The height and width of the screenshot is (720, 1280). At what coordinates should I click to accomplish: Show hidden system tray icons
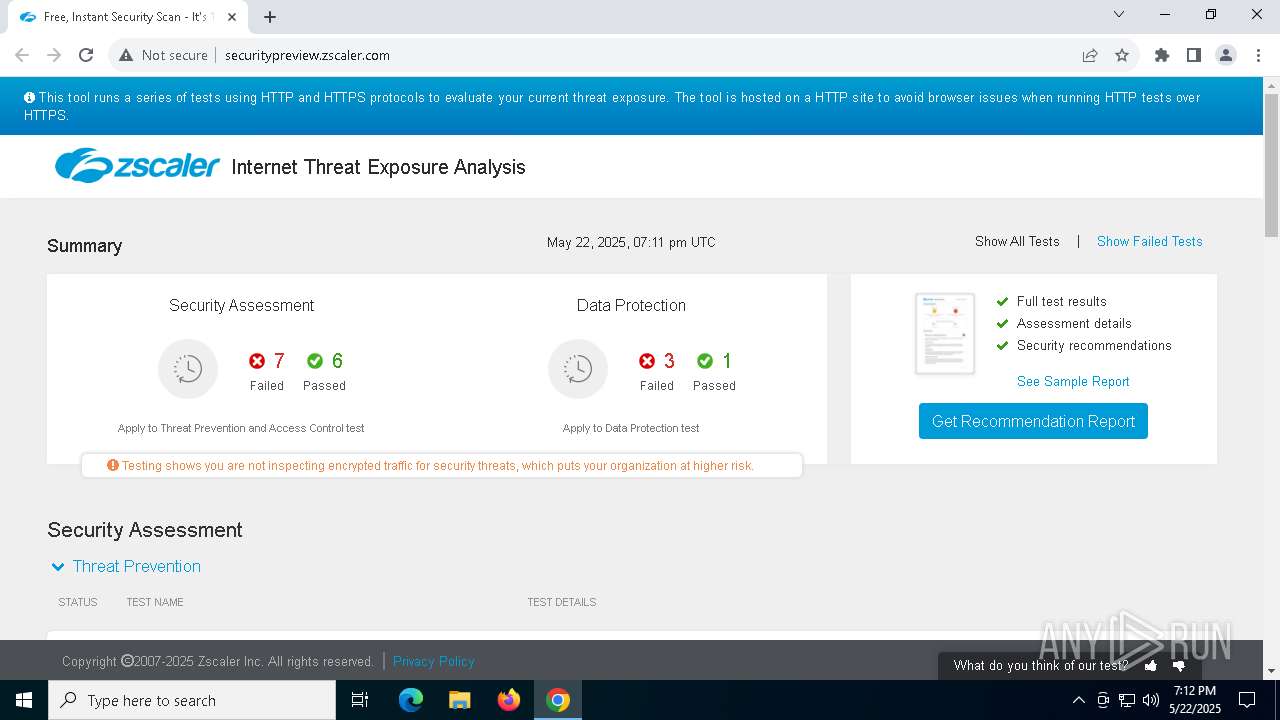coord(1078,700)
